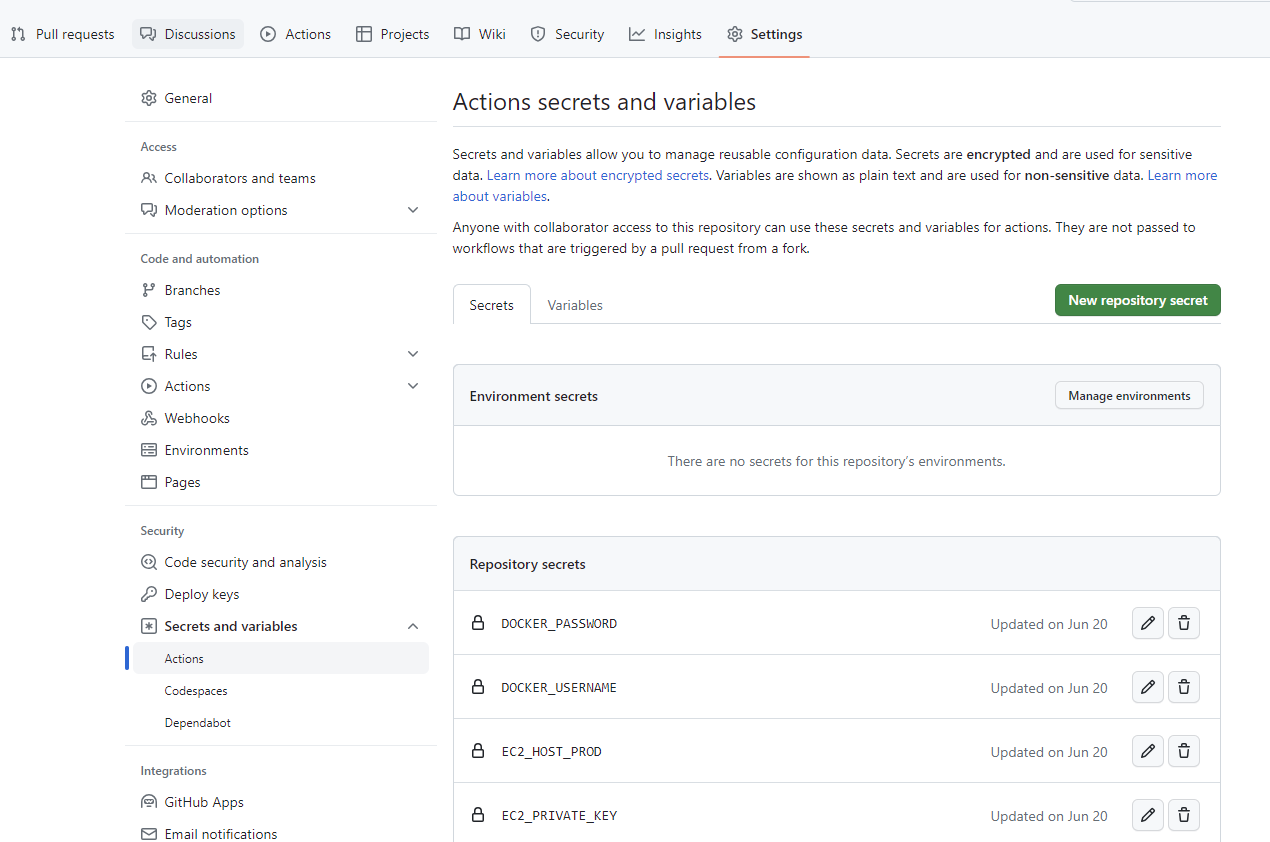Switch to the Variables tab
The height and width of the screenshot is (842, 1270).
[575, 305]
